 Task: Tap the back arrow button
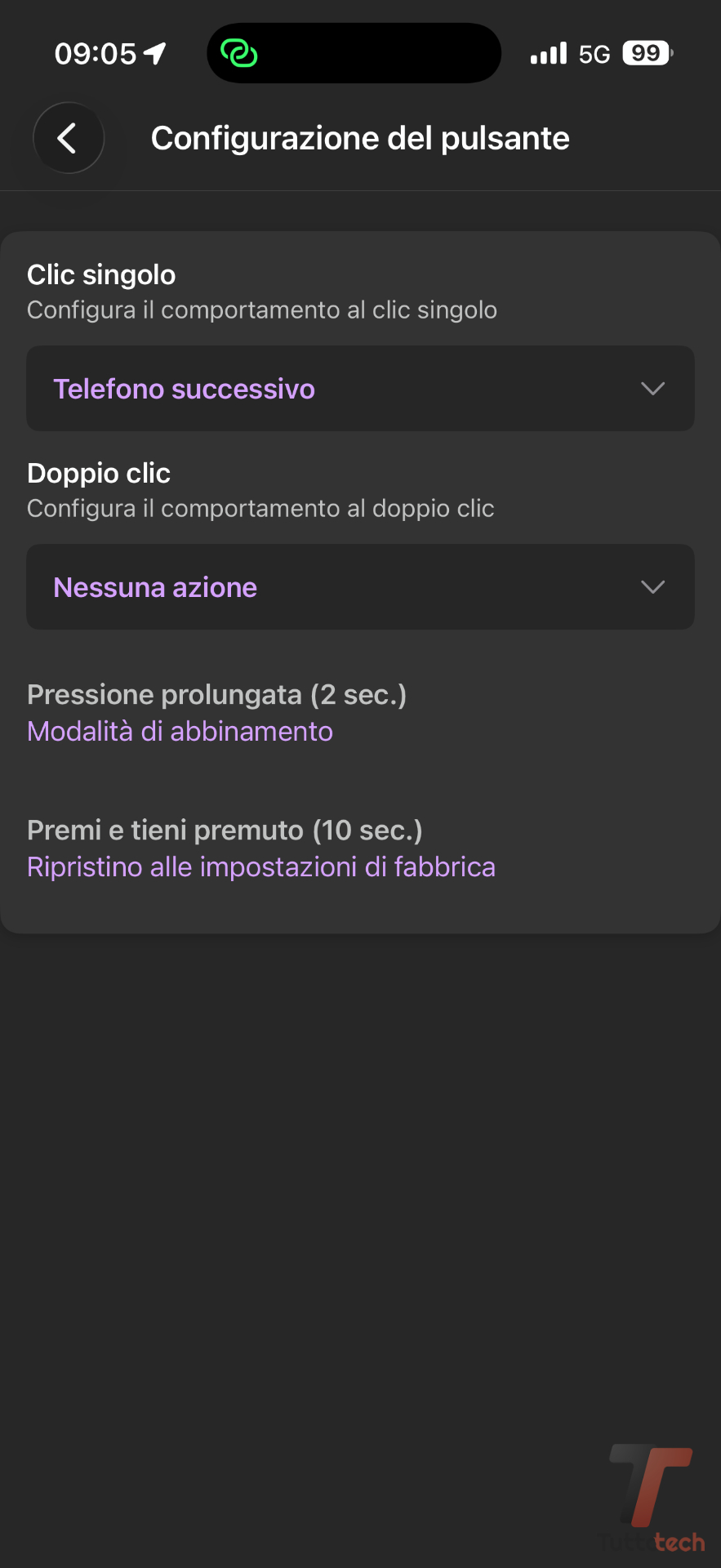tap(69, 138)
